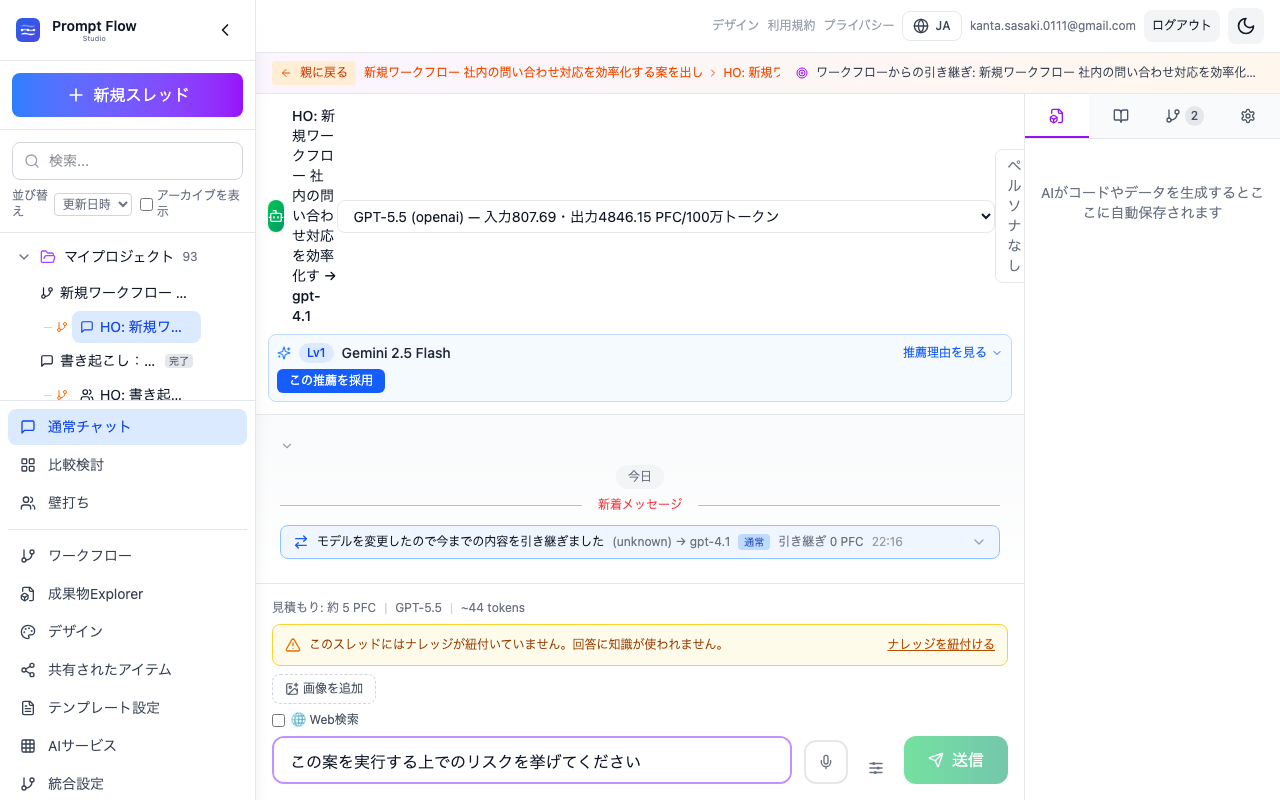Go back with 親に戻る button
The height and width of the screenshot is (800, 1280).
click(x=314, y=73)
